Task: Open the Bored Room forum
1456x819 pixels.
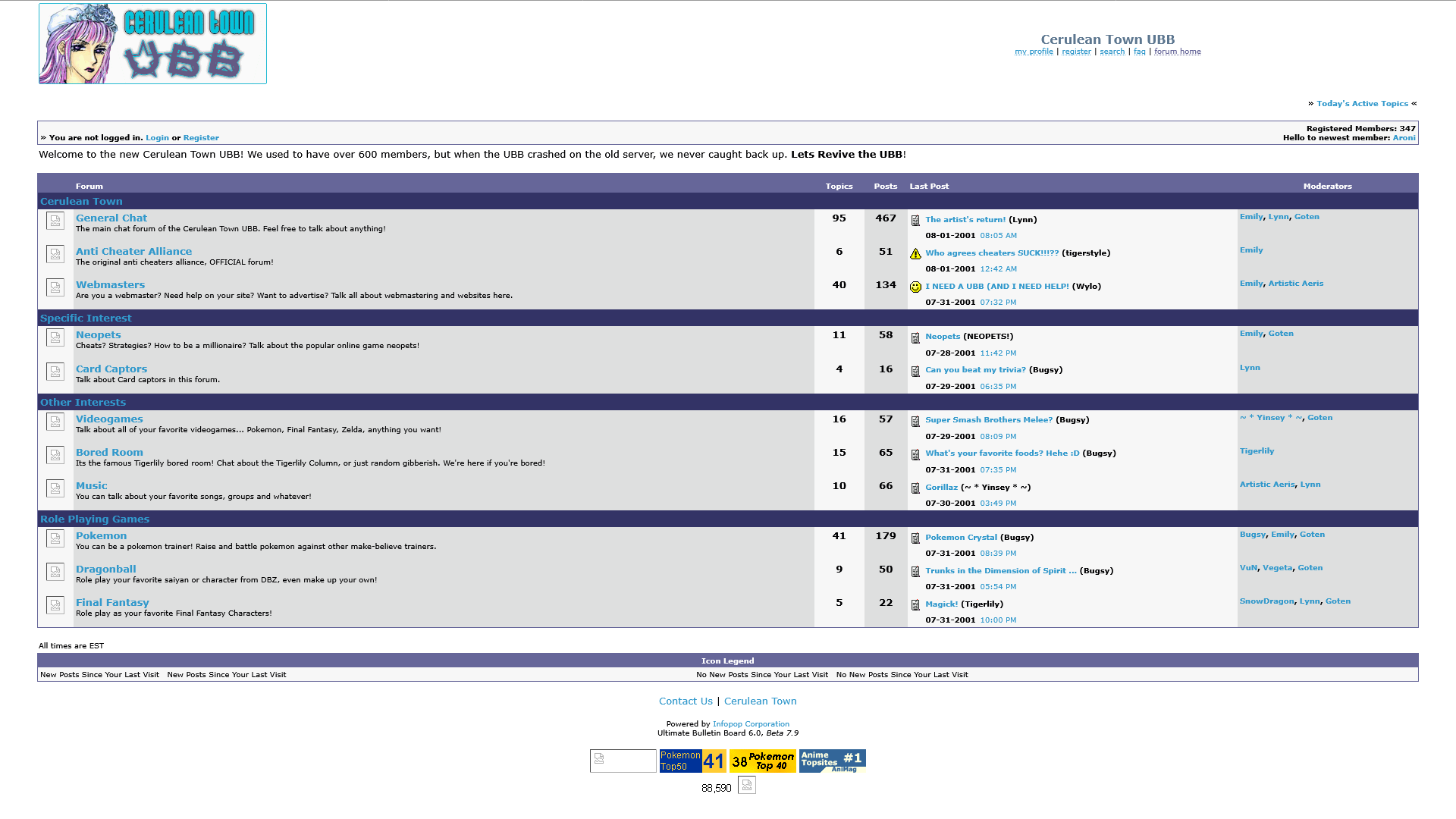Action: click(109, 453)
